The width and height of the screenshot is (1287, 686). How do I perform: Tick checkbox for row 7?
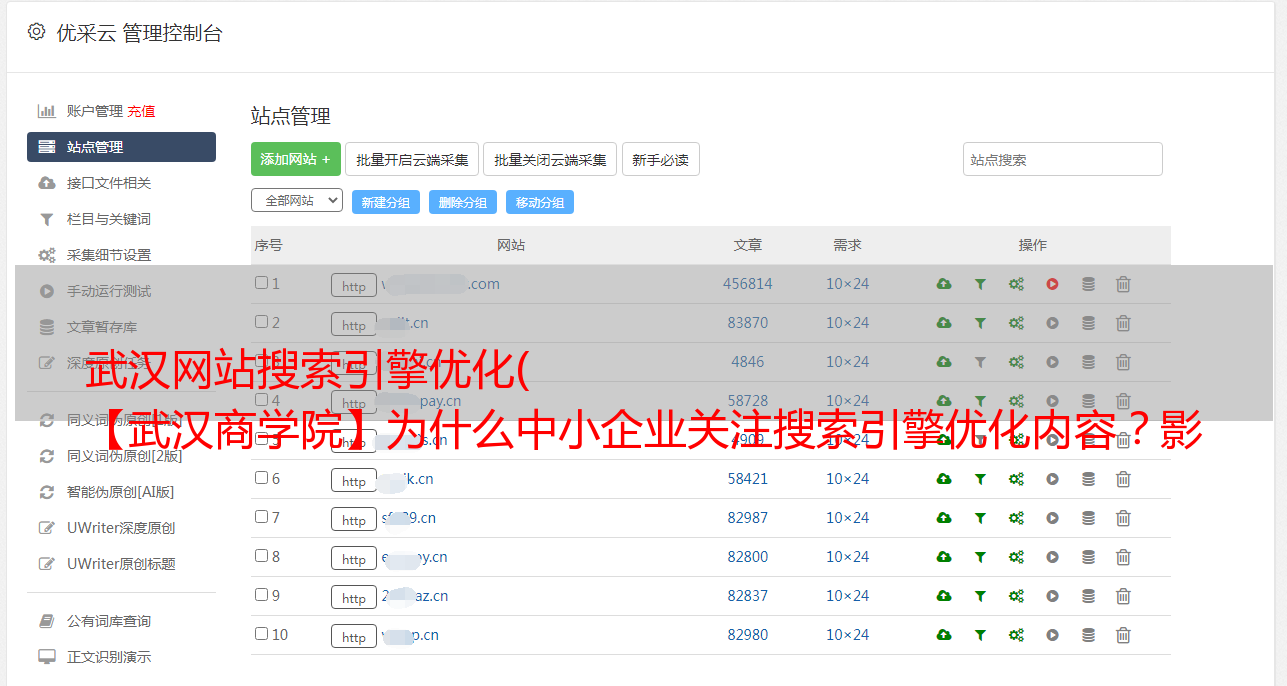click(x=261, y=517)
